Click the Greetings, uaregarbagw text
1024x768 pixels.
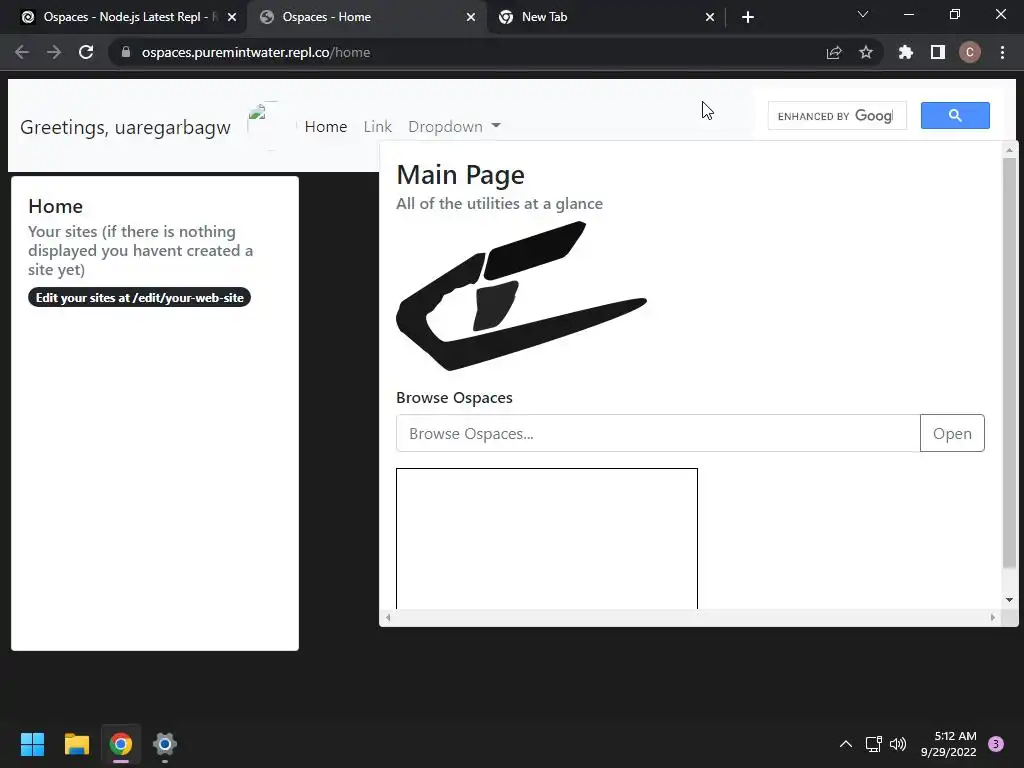(x=125, y=127)
